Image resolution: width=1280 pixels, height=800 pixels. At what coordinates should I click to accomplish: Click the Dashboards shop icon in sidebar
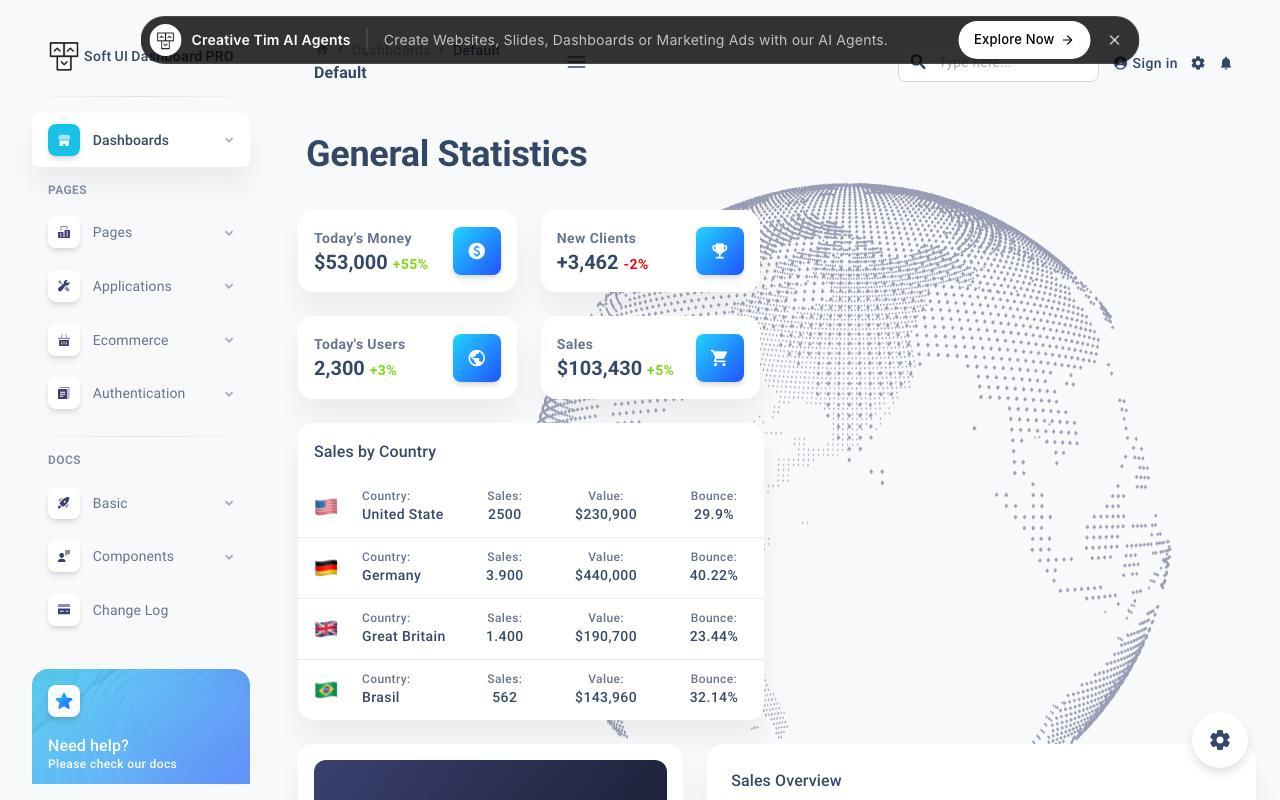click(x=64, y=140)
